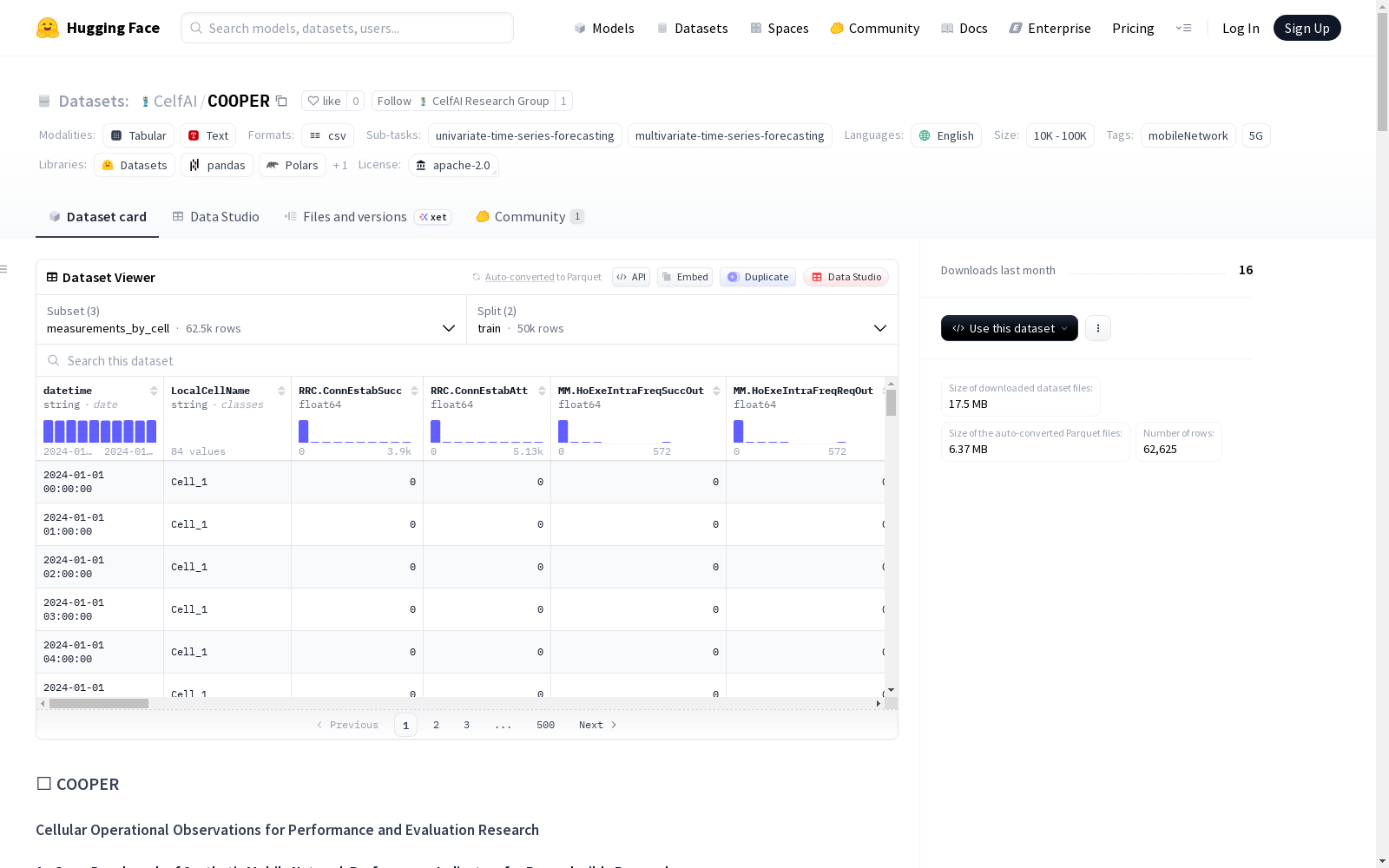The height and width of the screenshot is (868, 1389).
Task: Click the mobileNetwork tag
Action: [x=1188, y=135]
